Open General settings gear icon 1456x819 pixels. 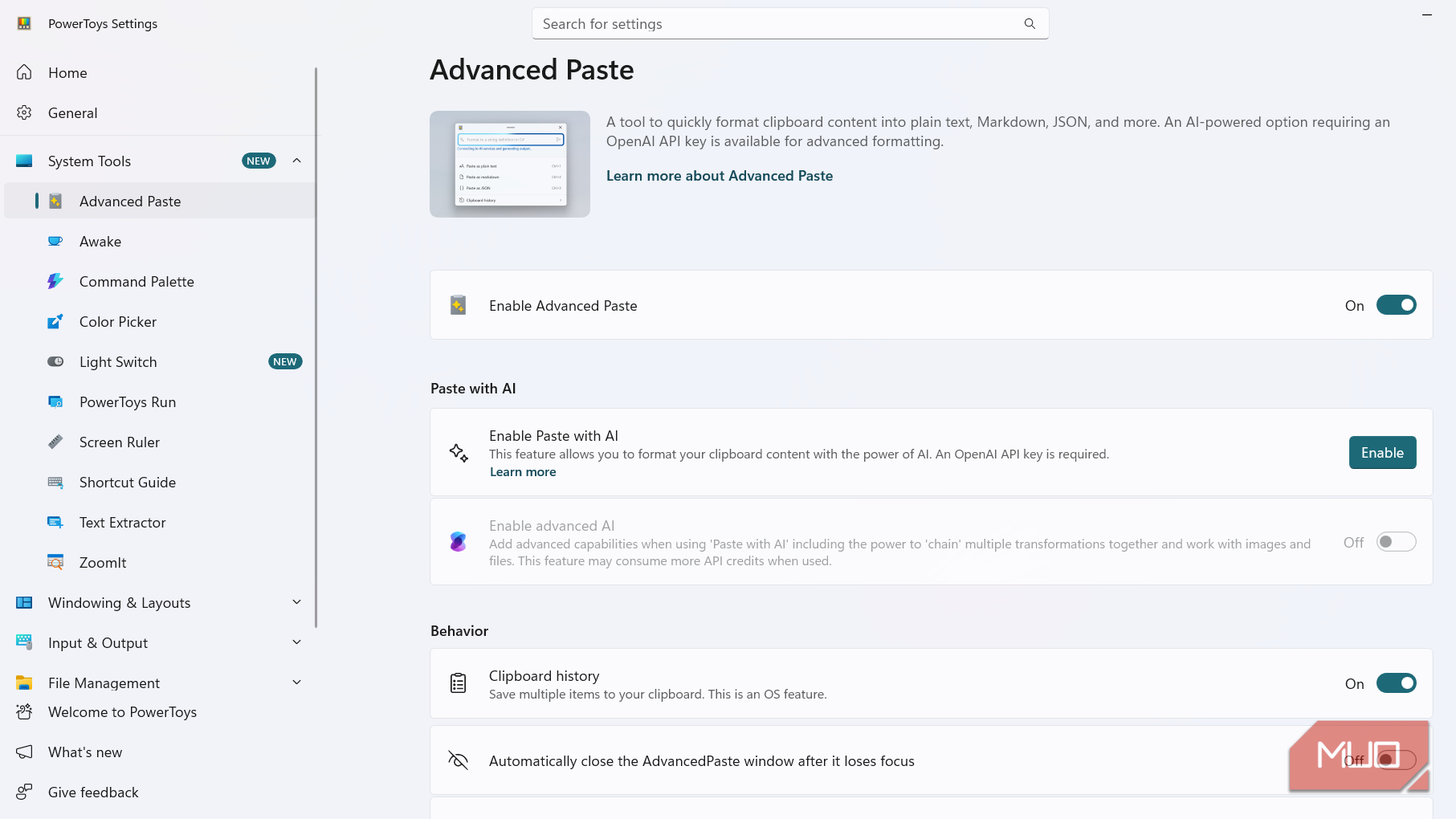click(24, 112)
